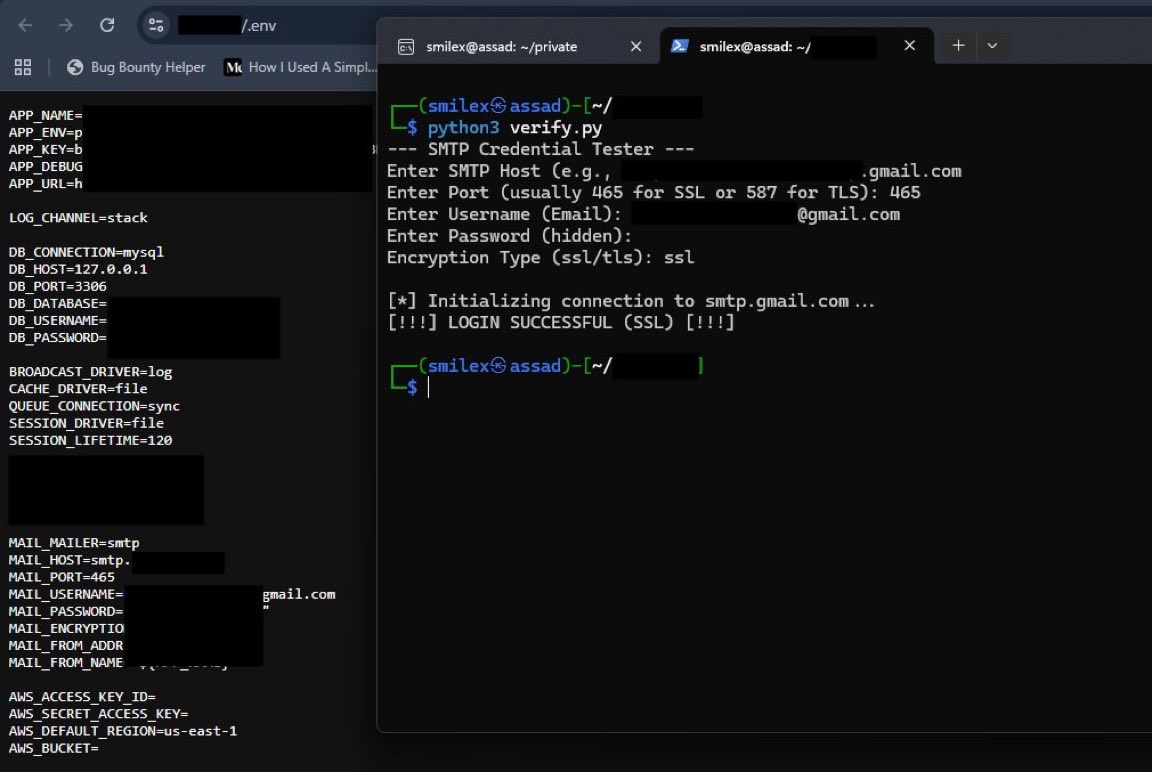
Task: Click 'CACHE_DRIVER=file' line
Action: click(x=78, y=389)
